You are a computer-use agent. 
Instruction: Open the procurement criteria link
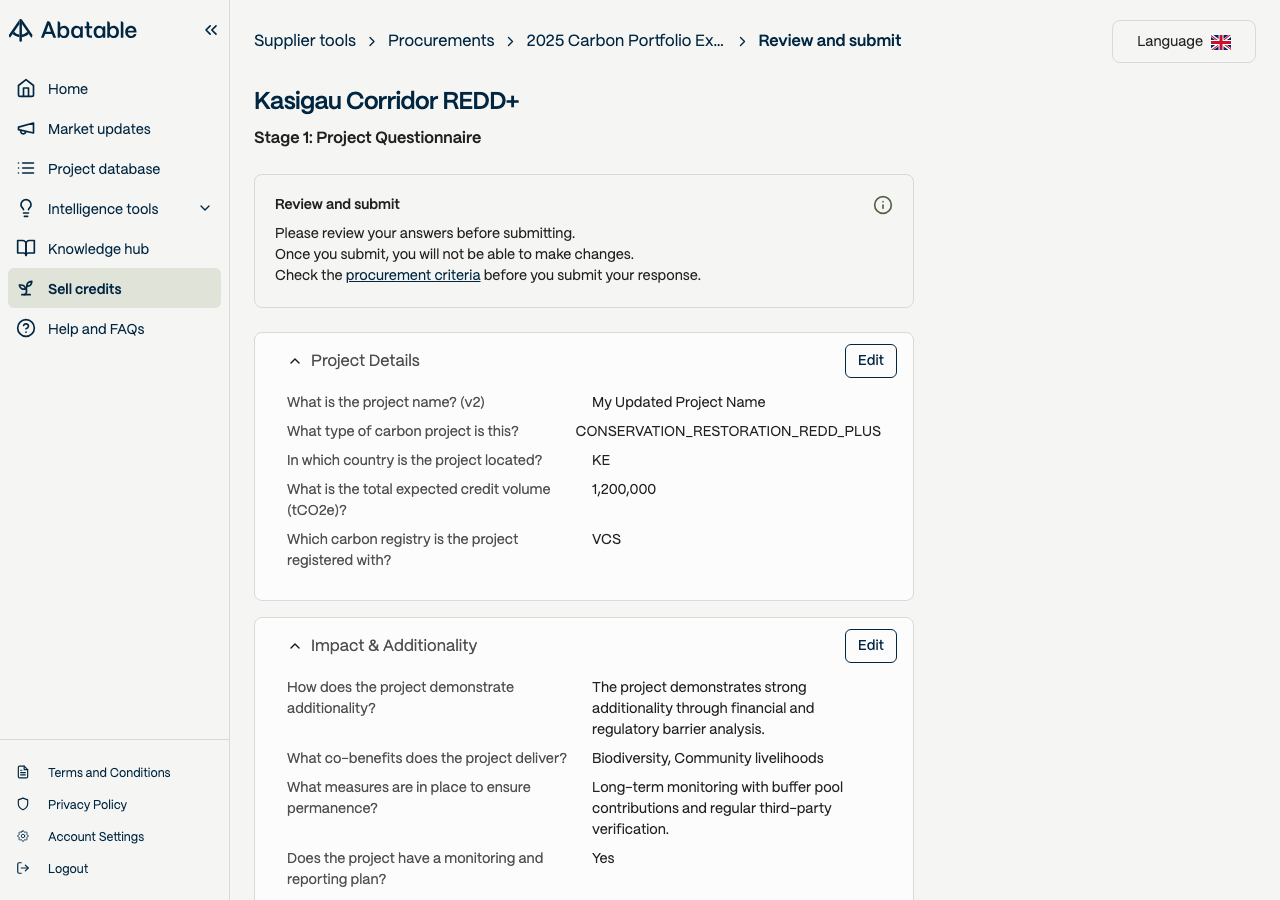[413, 275]
